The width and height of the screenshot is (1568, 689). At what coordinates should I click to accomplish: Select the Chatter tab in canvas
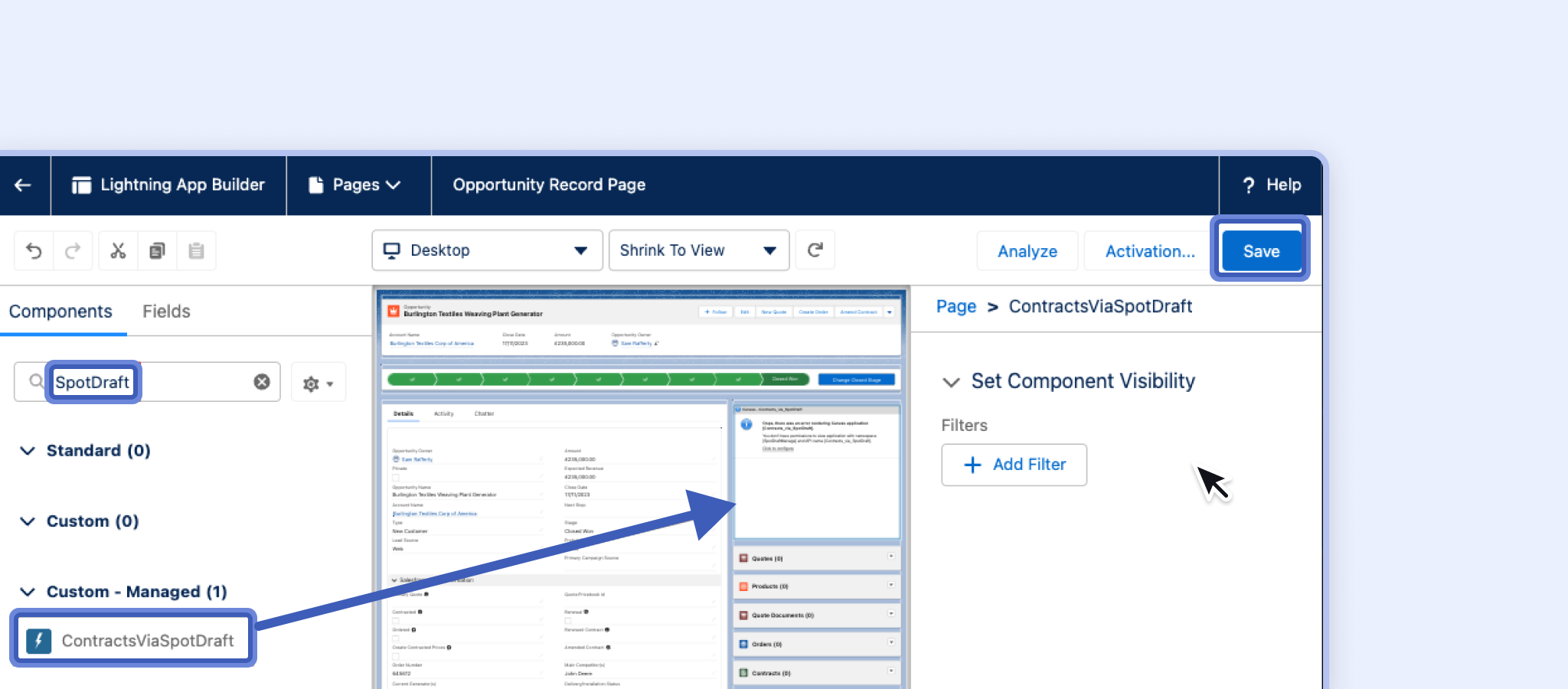tap(484, 413)
